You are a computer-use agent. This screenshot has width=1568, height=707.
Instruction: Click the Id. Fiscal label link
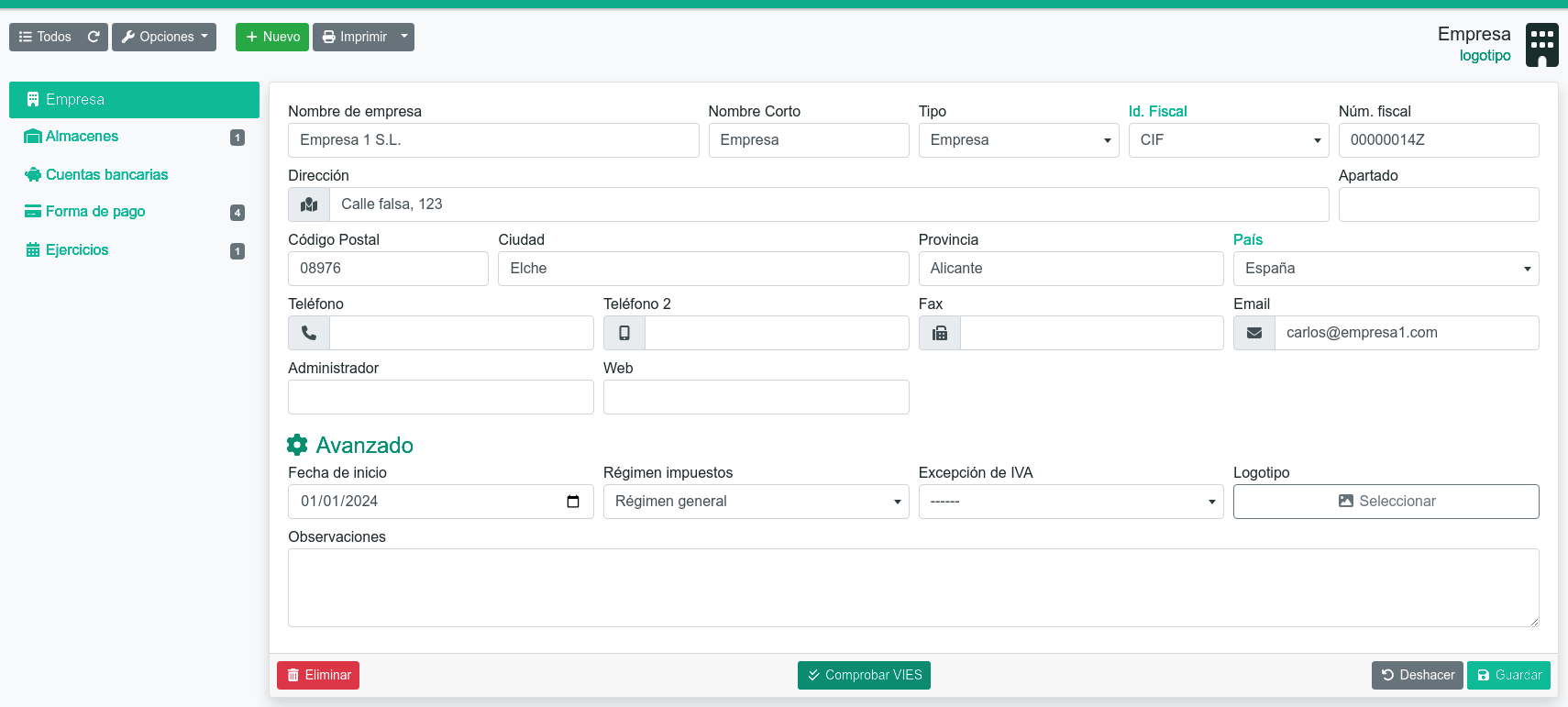click(1157, 111)
